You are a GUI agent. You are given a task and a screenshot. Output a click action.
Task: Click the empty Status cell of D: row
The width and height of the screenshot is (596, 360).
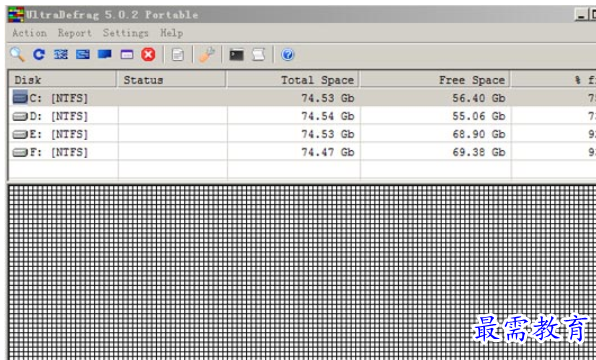[x=173, y=116]
